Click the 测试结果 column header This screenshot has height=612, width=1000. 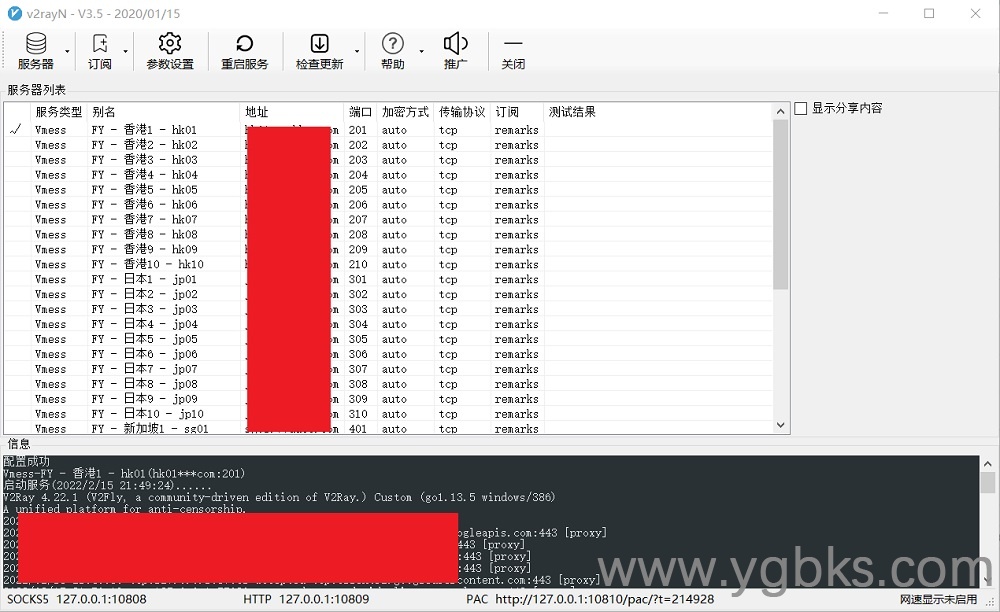click(x=658, y=112)
